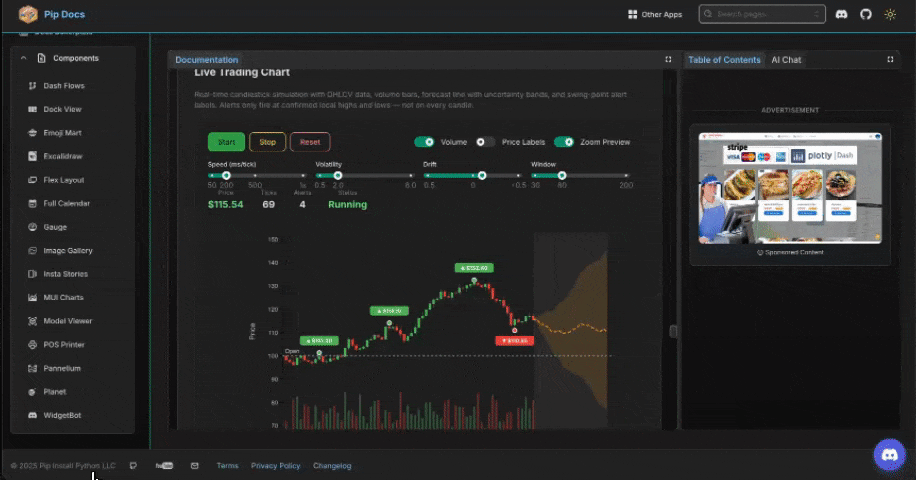This screenshot has width=916, height=480.
Task: Open the floating Discord chat button
Action: 889,454
